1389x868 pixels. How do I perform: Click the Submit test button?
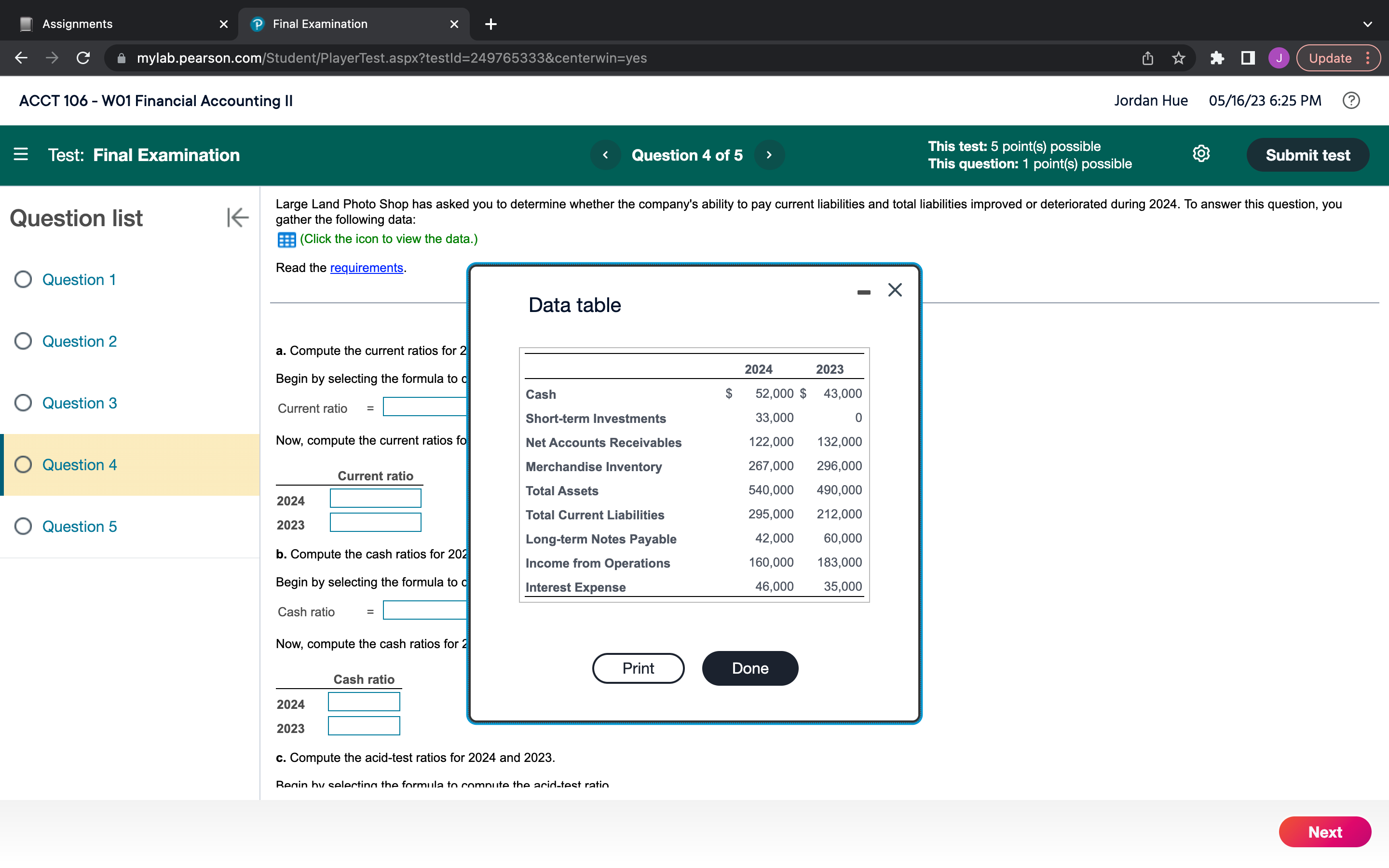point(1306,155)
